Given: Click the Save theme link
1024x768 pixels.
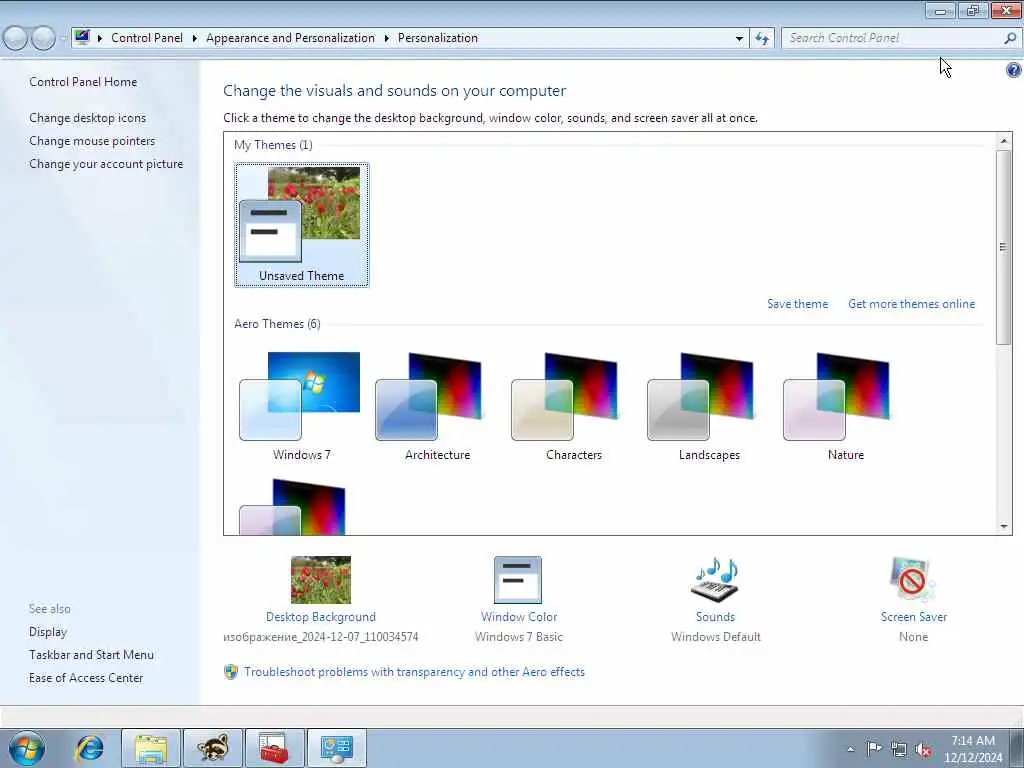Looking at the screenshot, I should 797,304.
